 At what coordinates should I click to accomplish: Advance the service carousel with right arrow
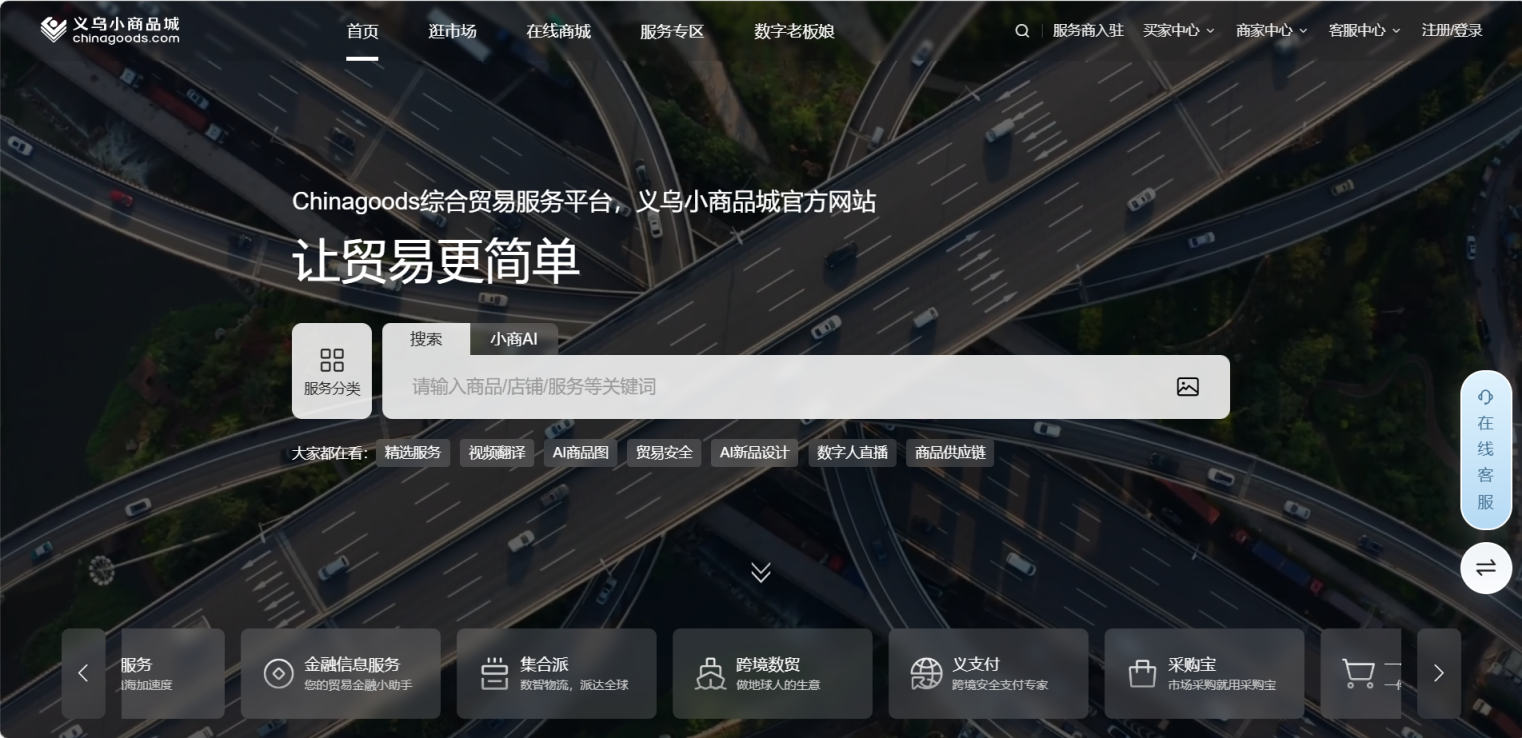click(1439, 673)
